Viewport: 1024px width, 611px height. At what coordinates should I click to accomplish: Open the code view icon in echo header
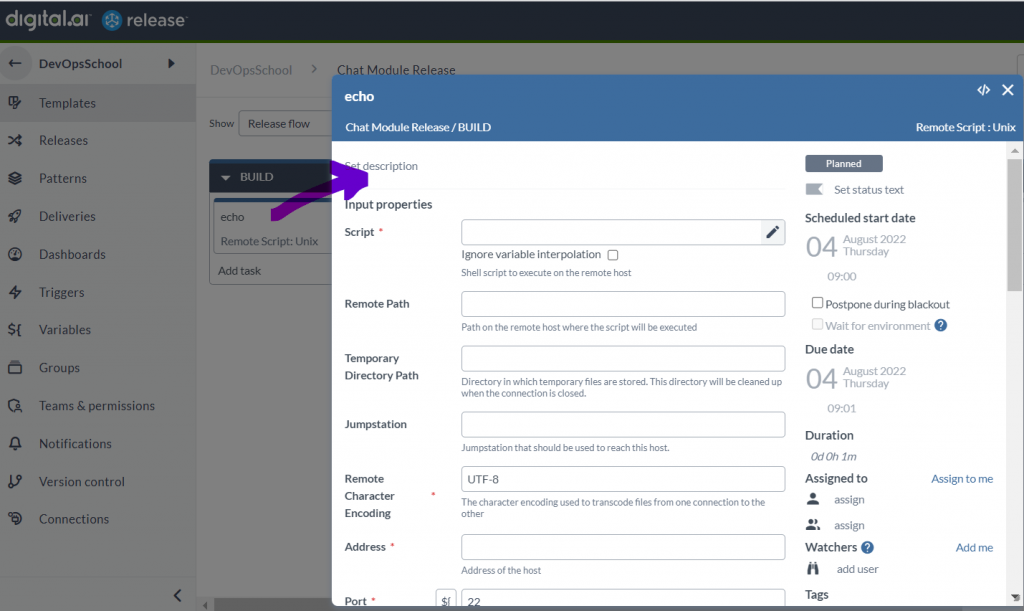(983, 90)
